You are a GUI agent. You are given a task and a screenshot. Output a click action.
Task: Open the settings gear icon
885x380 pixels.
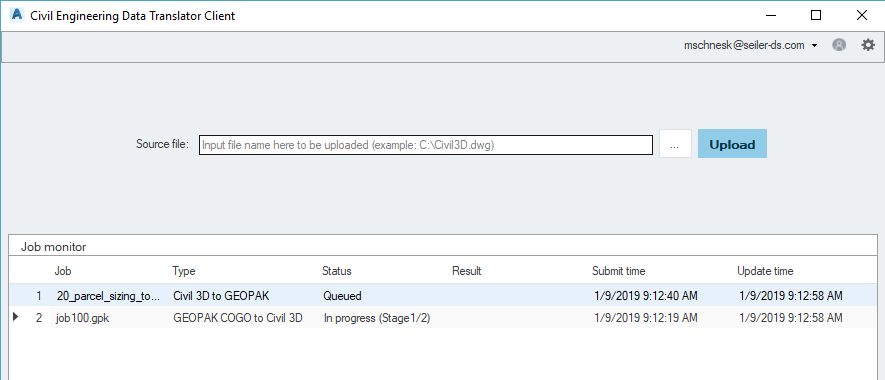[868, 45]
